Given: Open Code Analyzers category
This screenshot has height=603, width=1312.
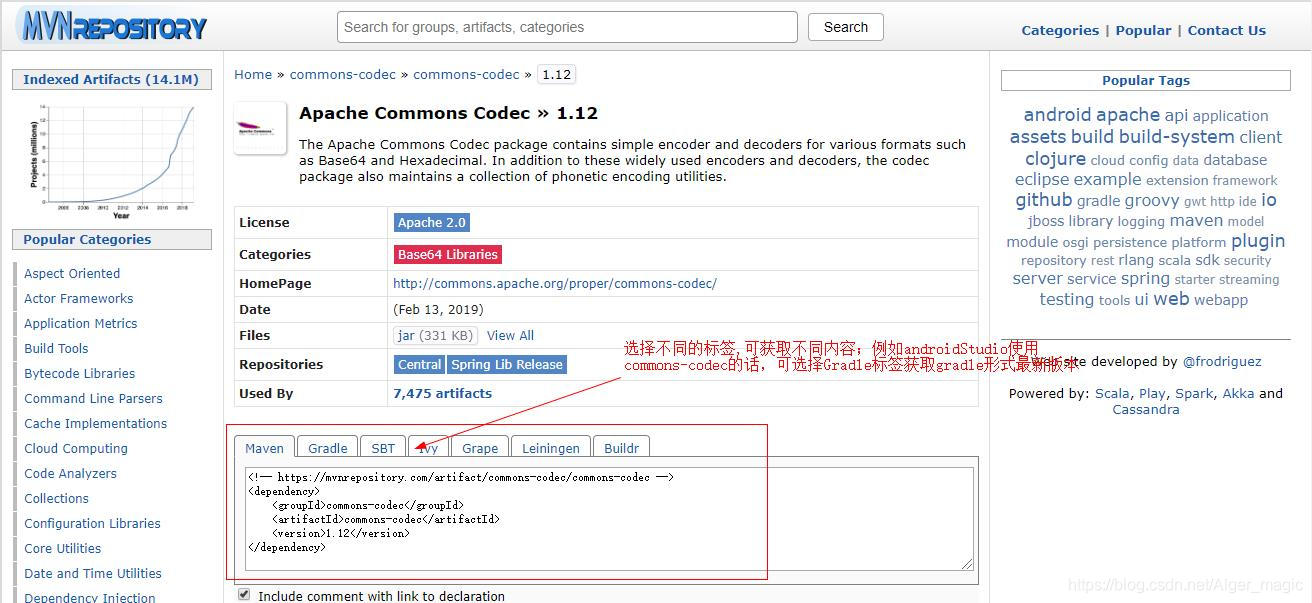Looking at the screenshot, I should coord(70,473).
